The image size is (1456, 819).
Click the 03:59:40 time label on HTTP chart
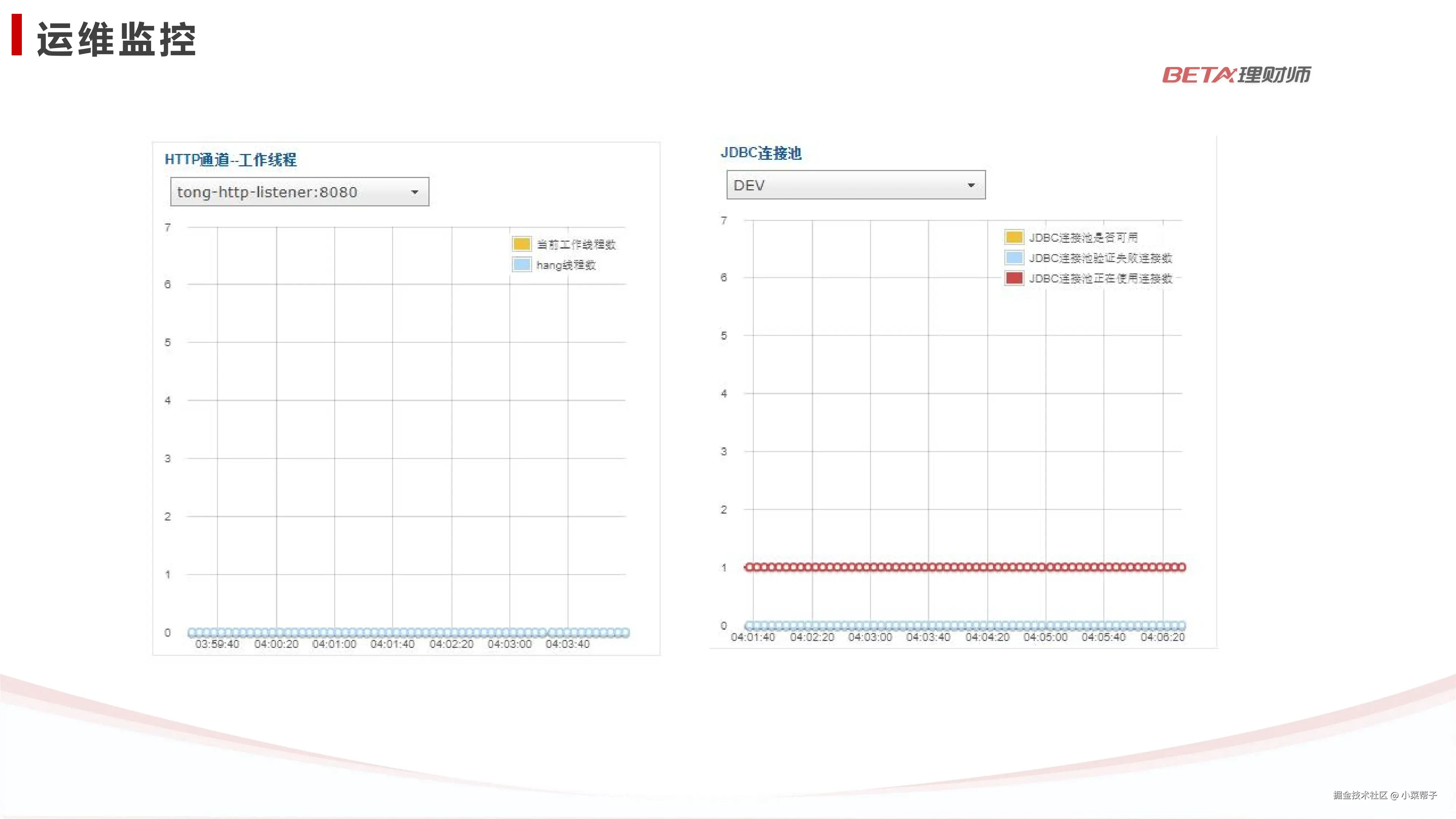coord(217,644)
